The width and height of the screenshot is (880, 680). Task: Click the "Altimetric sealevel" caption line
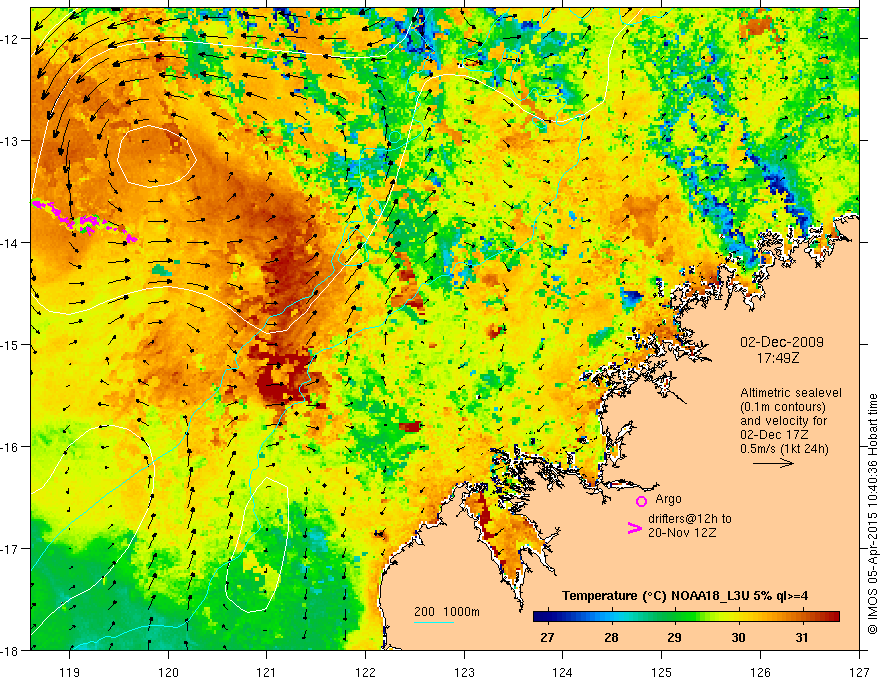(791, 393)
